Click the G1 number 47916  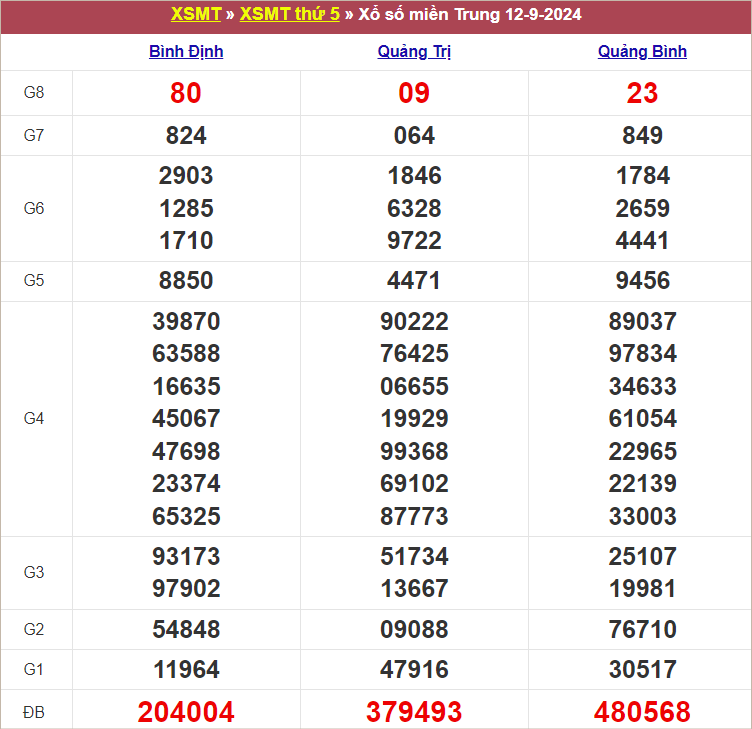pyautogui.click(x=414, y=670)
